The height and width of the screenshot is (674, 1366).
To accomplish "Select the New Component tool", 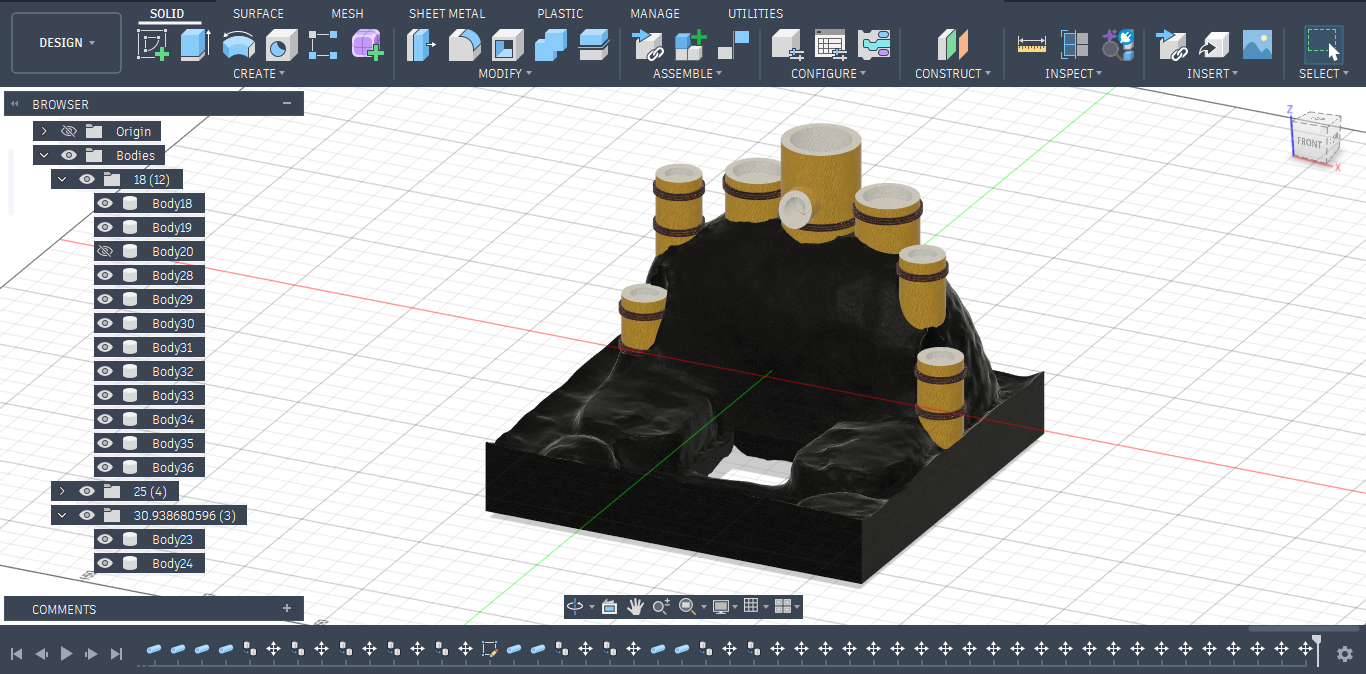I will [x=690, y=45].
